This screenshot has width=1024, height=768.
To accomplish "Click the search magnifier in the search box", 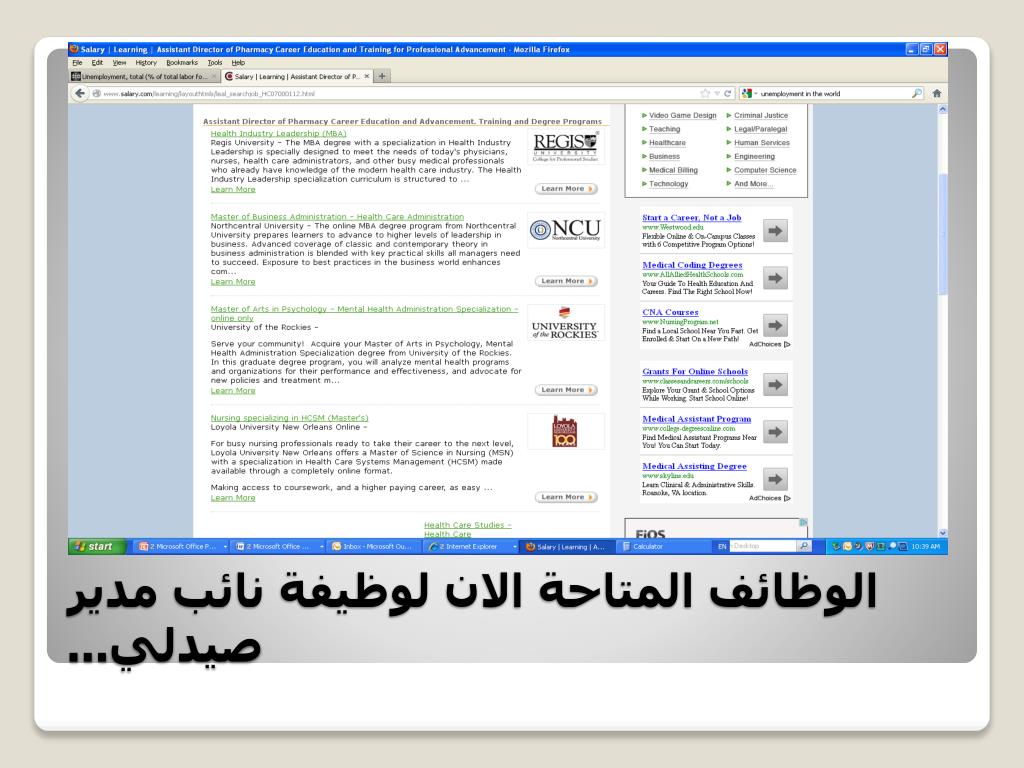I will point(917,93).
